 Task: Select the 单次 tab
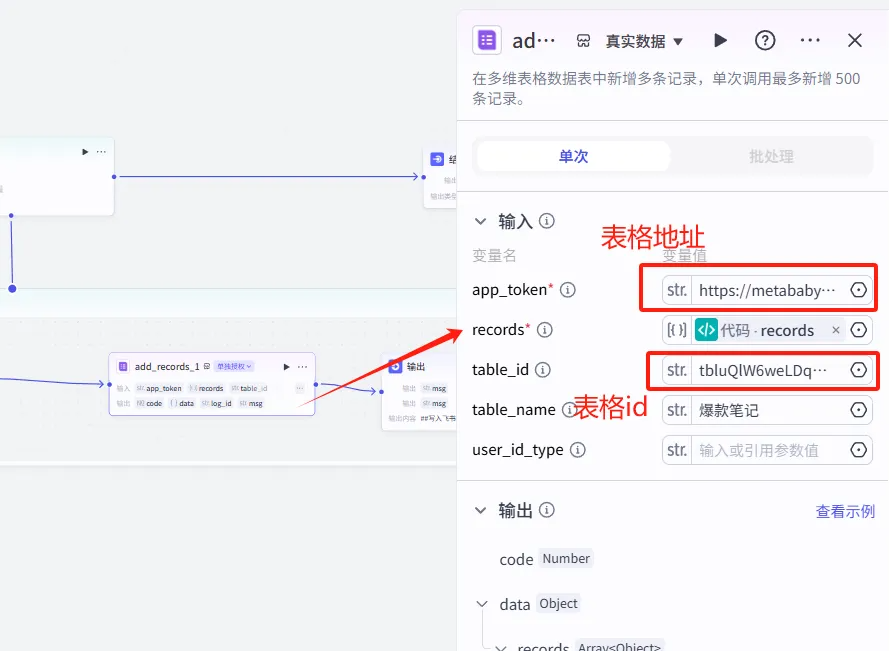(574, 156)
